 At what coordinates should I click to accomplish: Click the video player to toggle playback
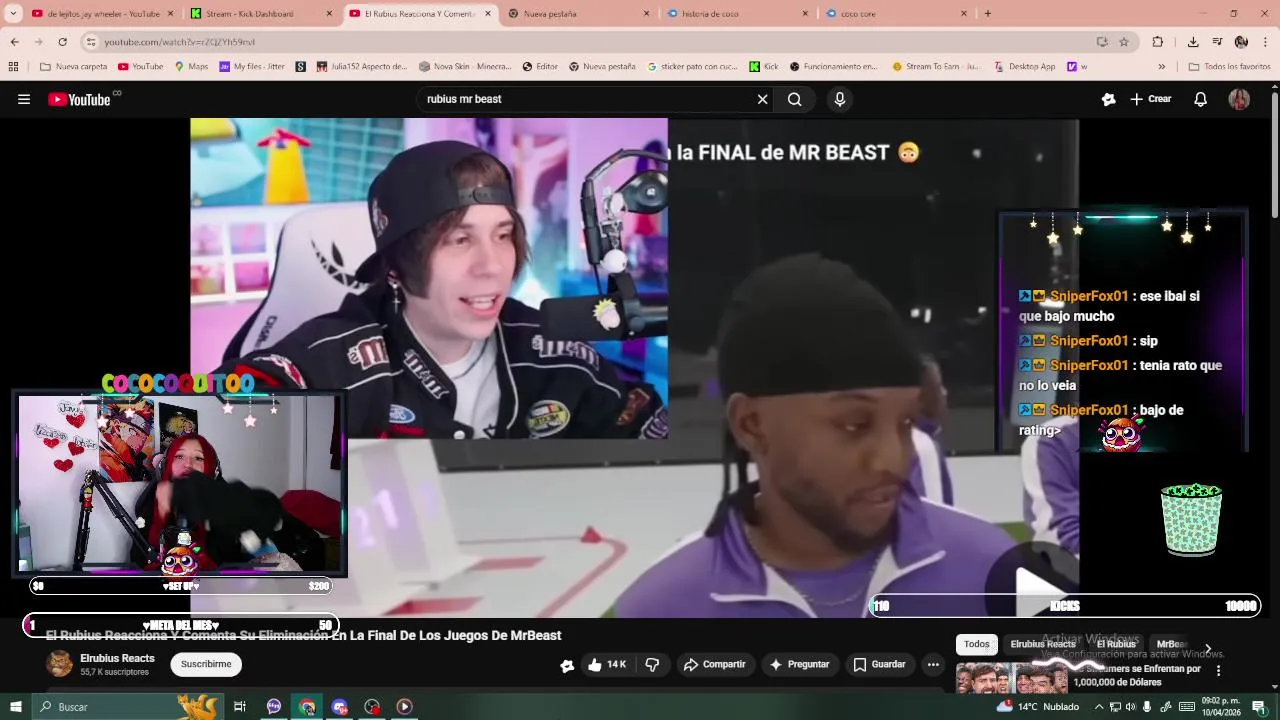pos(634,367)
